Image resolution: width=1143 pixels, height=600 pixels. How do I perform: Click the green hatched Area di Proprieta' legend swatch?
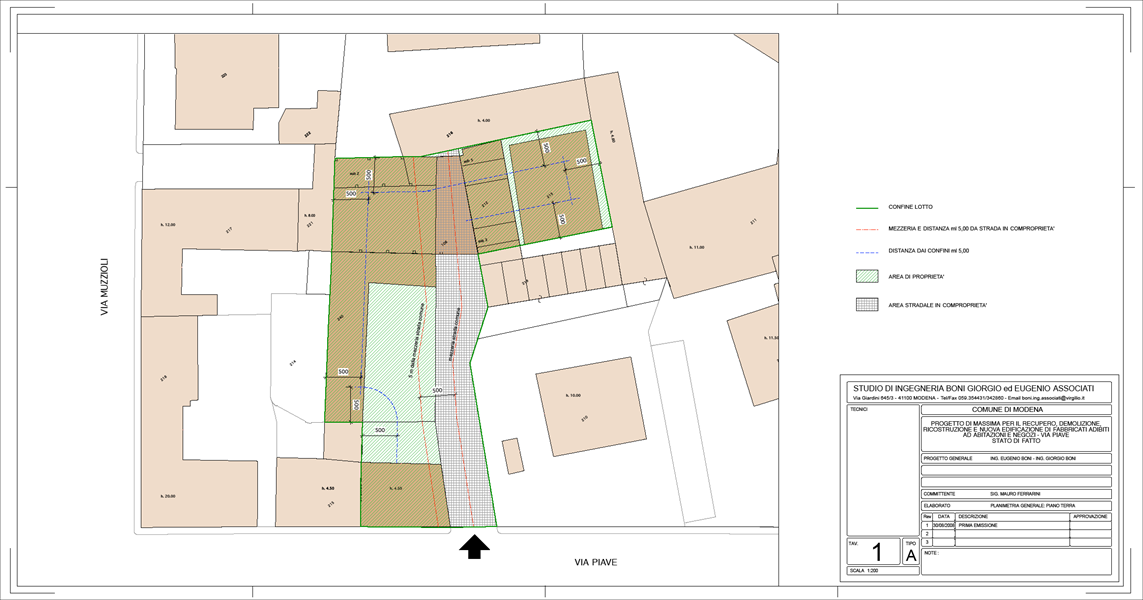[870, 277]
